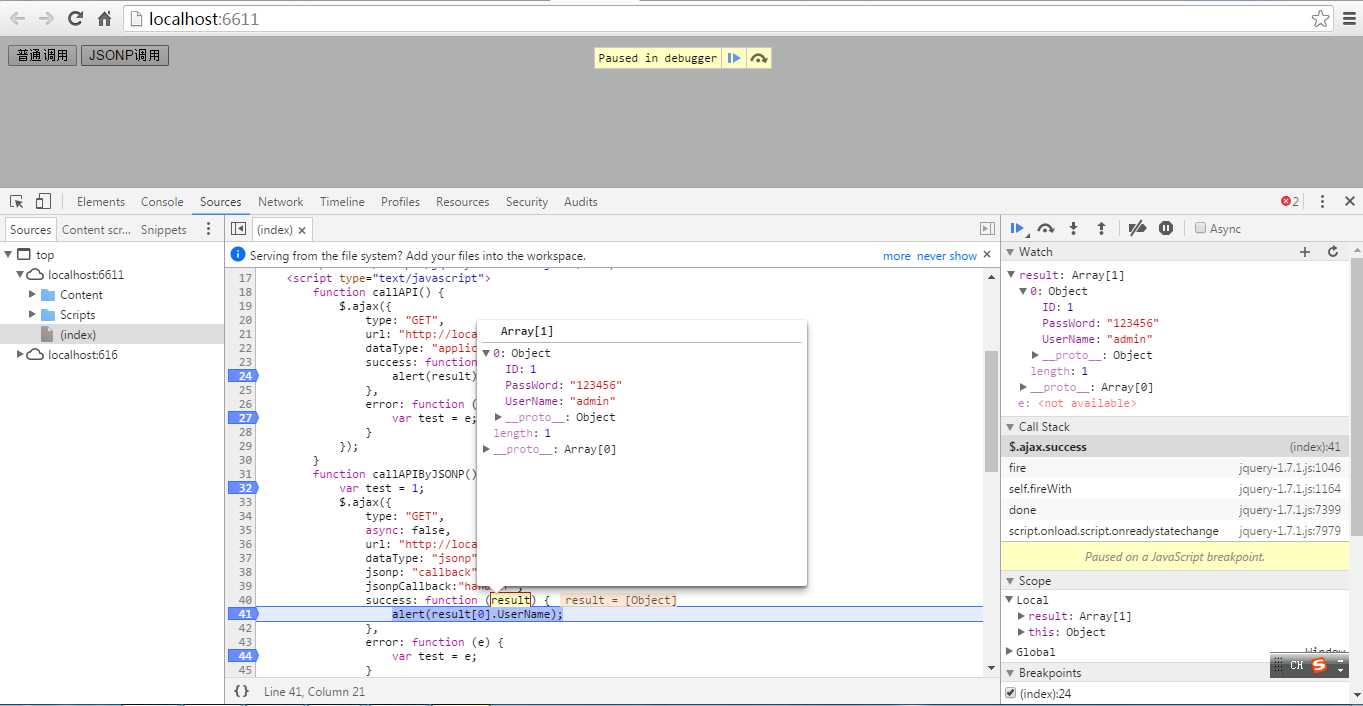Screen dimensions: 1363x706
Task: Open DevTools three-dot customize menu
Action: pyautogui.click(x=1322, y=201)
